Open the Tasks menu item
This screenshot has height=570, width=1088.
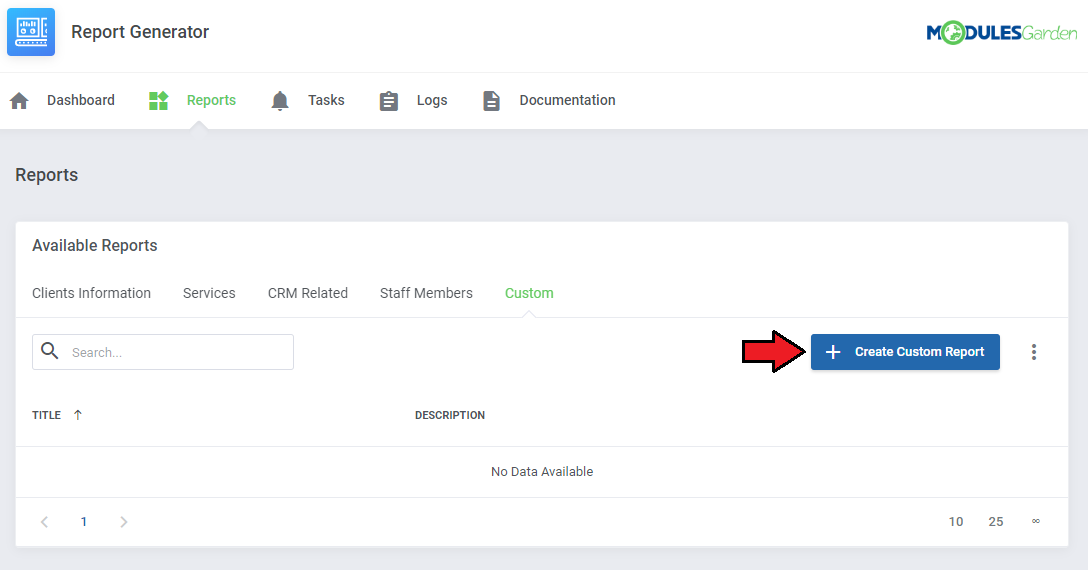tap(326, 100)
